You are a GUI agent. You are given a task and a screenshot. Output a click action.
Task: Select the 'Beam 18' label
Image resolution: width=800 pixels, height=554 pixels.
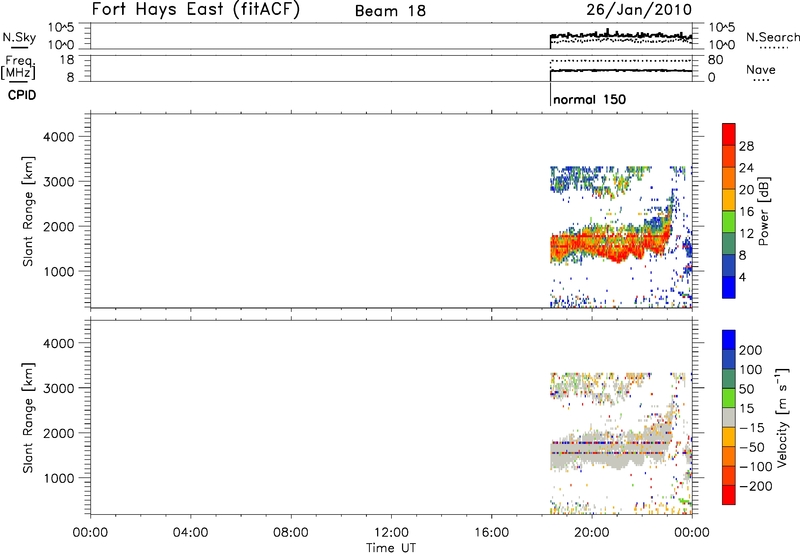(x=390, y=11)
